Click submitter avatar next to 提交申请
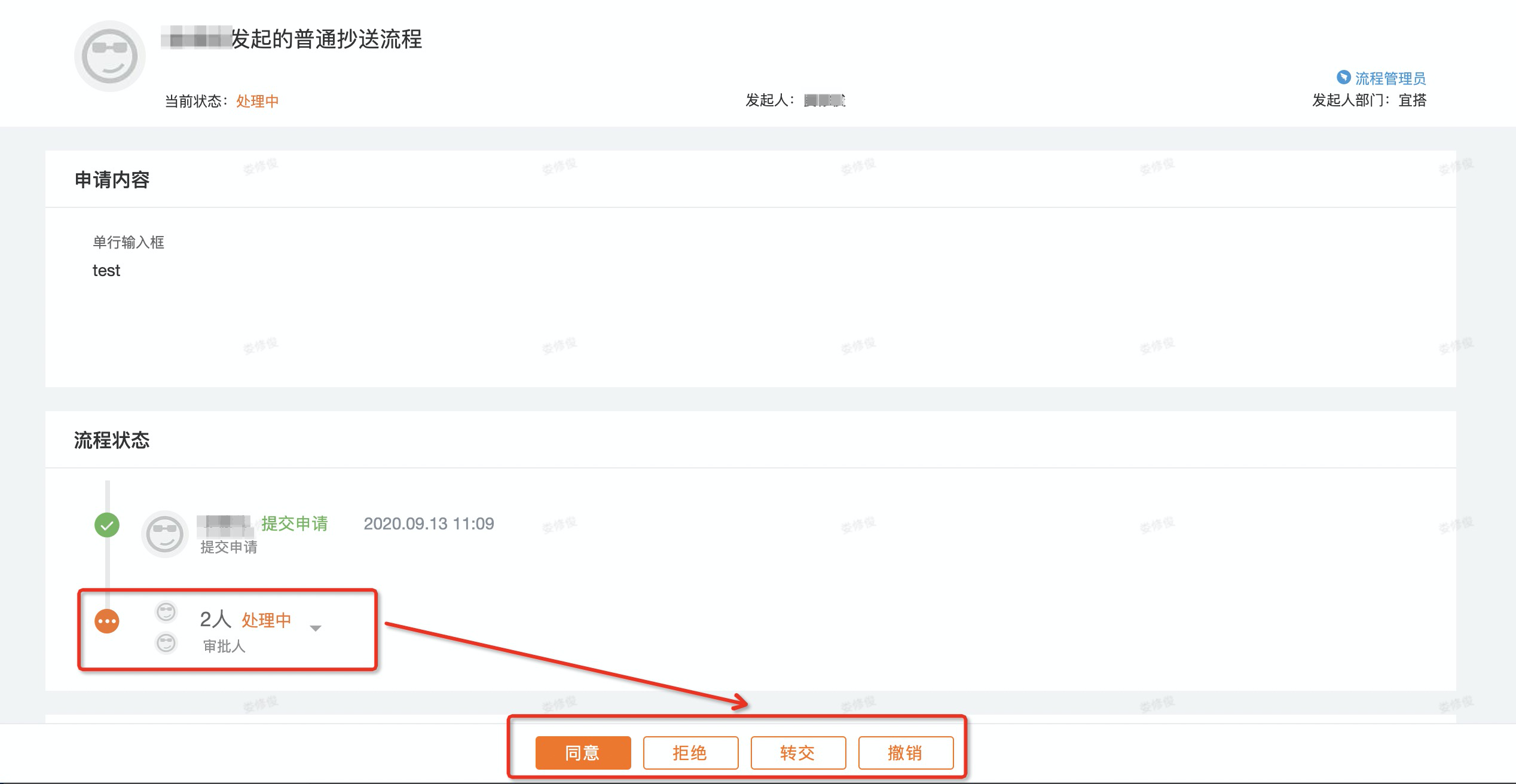The height and width of the screenshot is (784, 1516). [x=164, y=534]
